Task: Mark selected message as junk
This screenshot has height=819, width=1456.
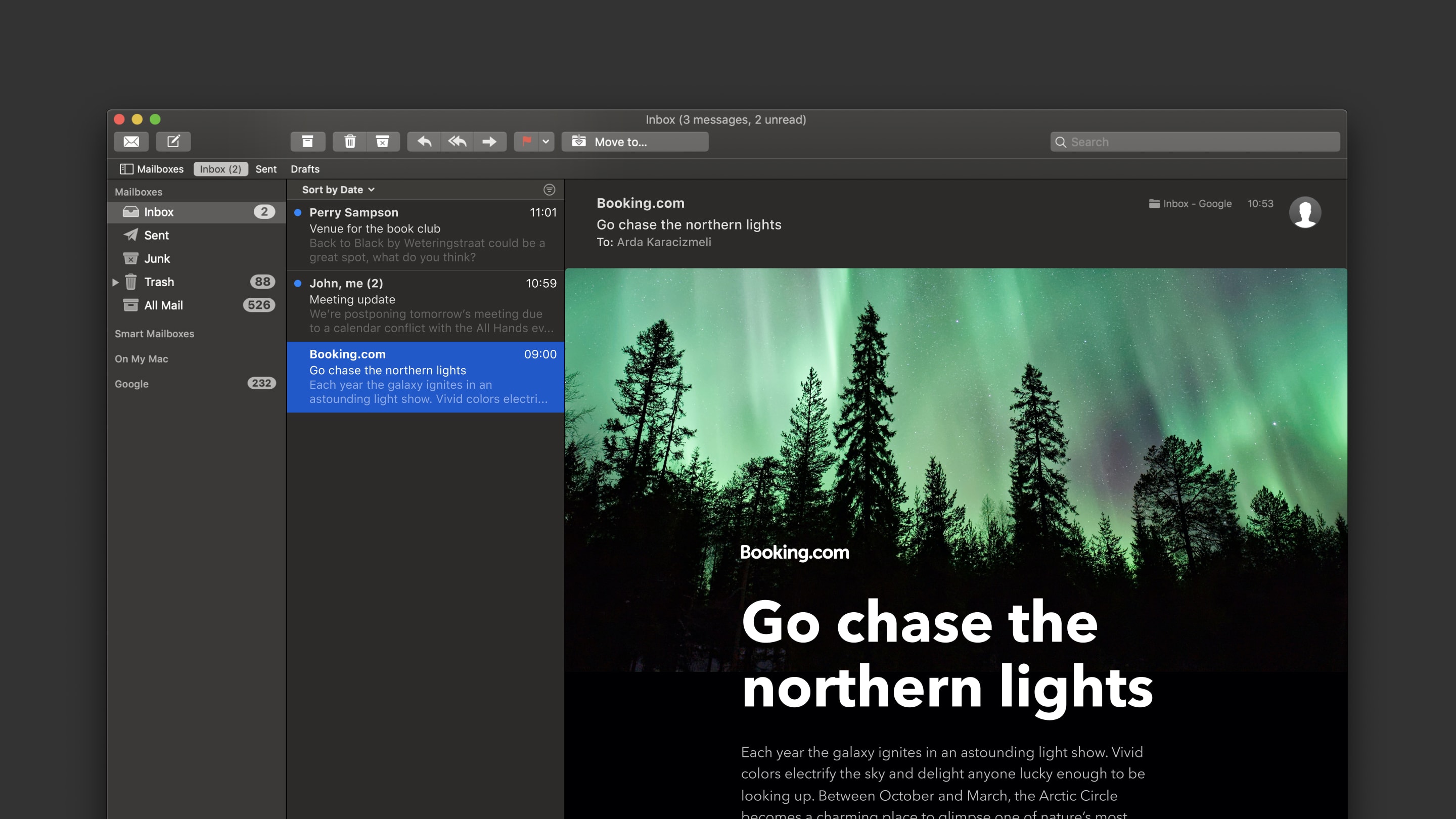Action: 383,142
